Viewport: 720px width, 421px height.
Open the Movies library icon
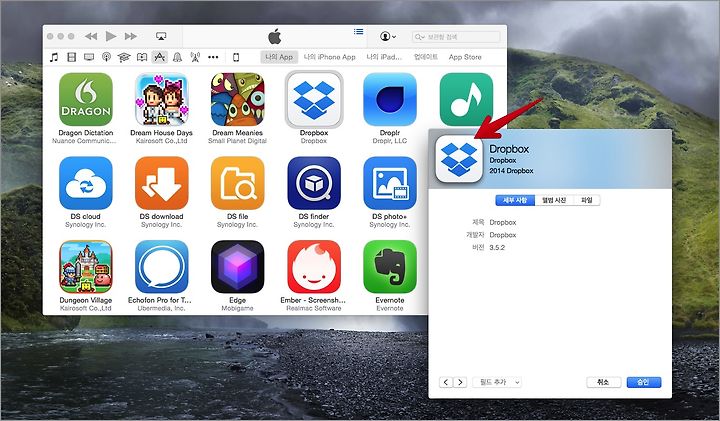coord(72,57)
